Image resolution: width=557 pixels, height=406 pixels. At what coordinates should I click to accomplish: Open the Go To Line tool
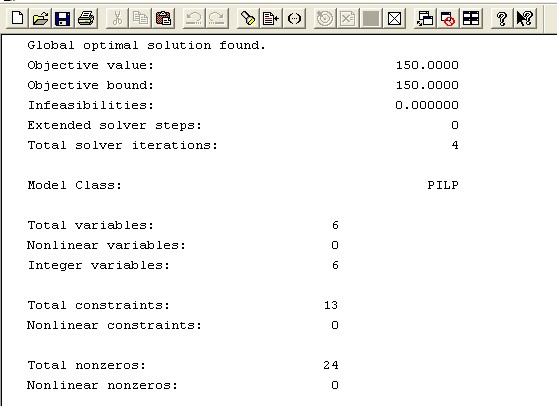click(x=271, y=18)
